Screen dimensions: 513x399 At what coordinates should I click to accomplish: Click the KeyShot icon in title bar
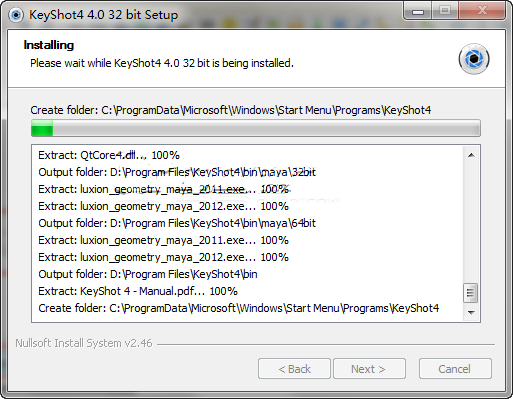pyautogui.click(x=16, y=15)
